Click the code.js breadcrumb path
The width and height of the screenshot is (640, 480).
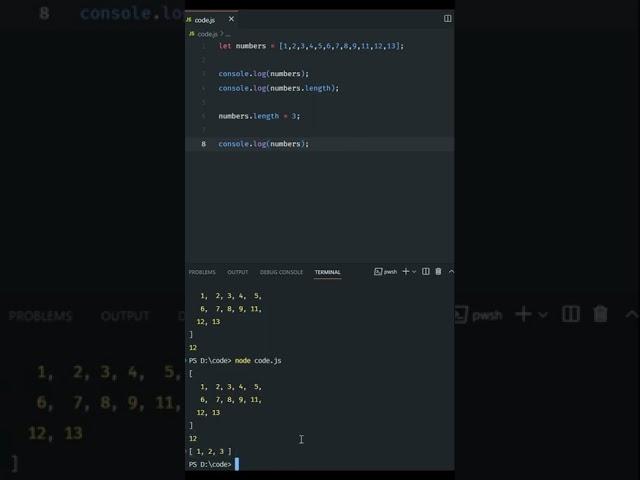coord(207,34)
